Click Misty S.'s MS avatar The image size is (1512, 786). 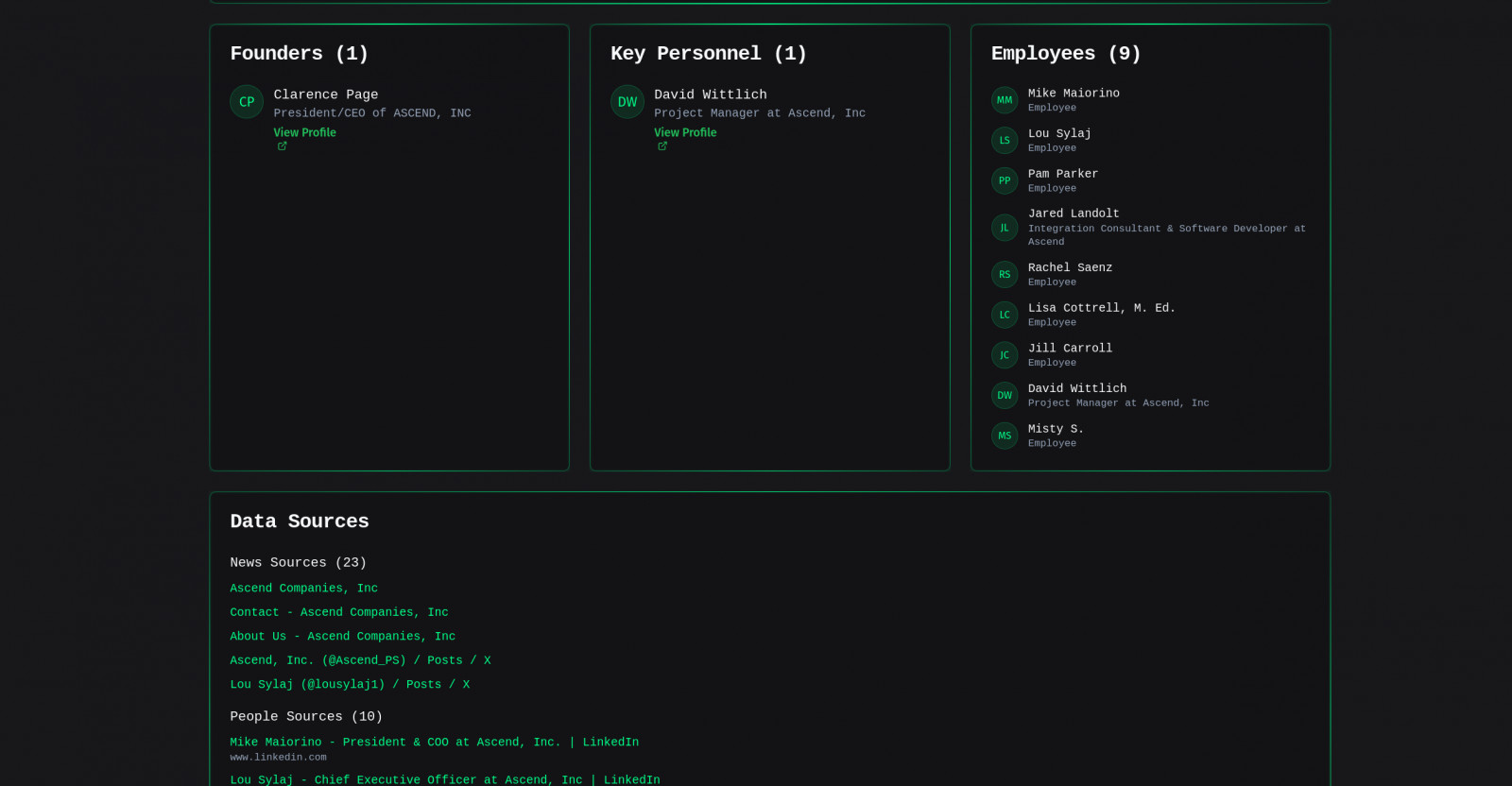[x=1005, y=436]
